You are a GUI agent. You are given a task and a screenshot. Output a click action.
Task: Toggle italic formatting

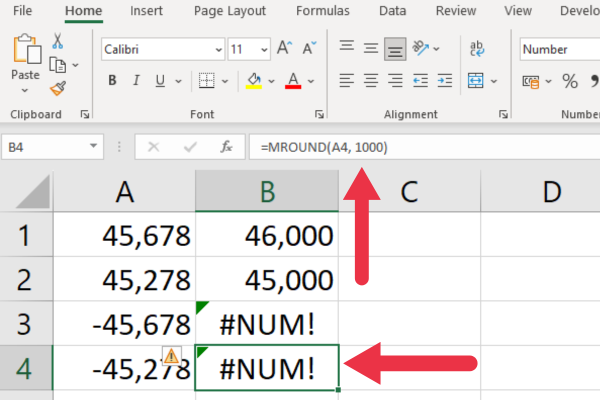[136, 80]
